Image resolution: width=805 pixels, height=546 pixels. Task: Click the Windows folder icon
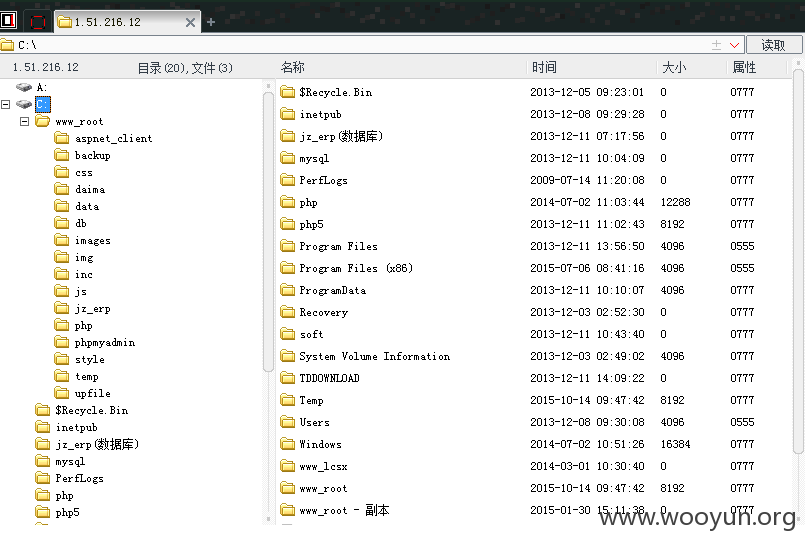click(288, 444)
